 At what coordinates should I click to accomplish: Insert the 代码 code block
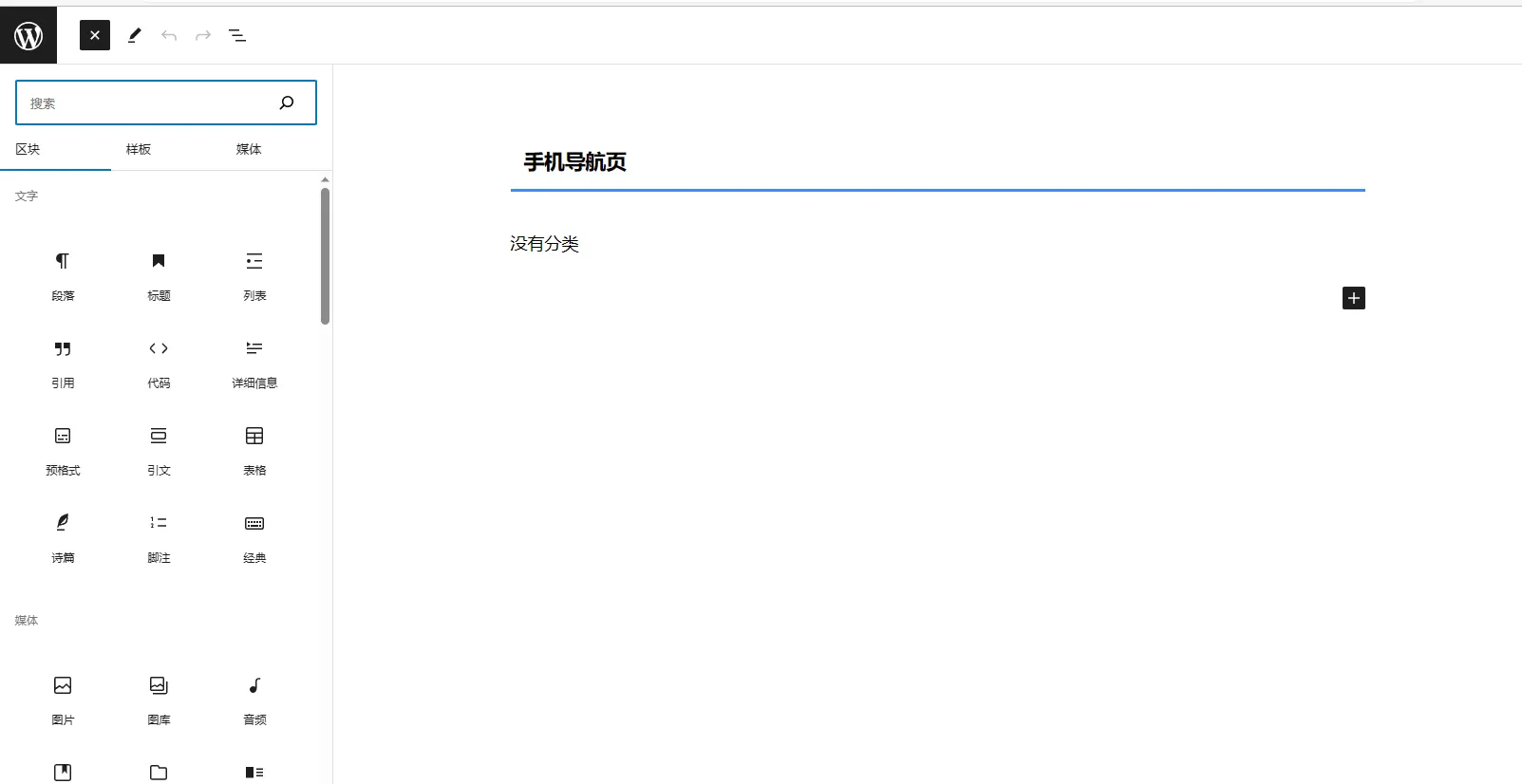(159, 364)
